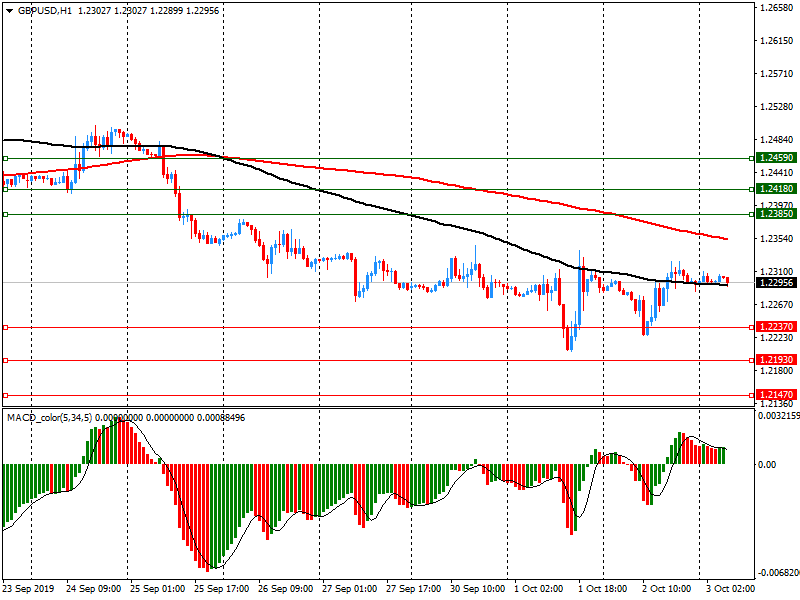Screen dimensions: 800x600
Task: Select the red 1.21470 price level label
Action: point(776,394)
